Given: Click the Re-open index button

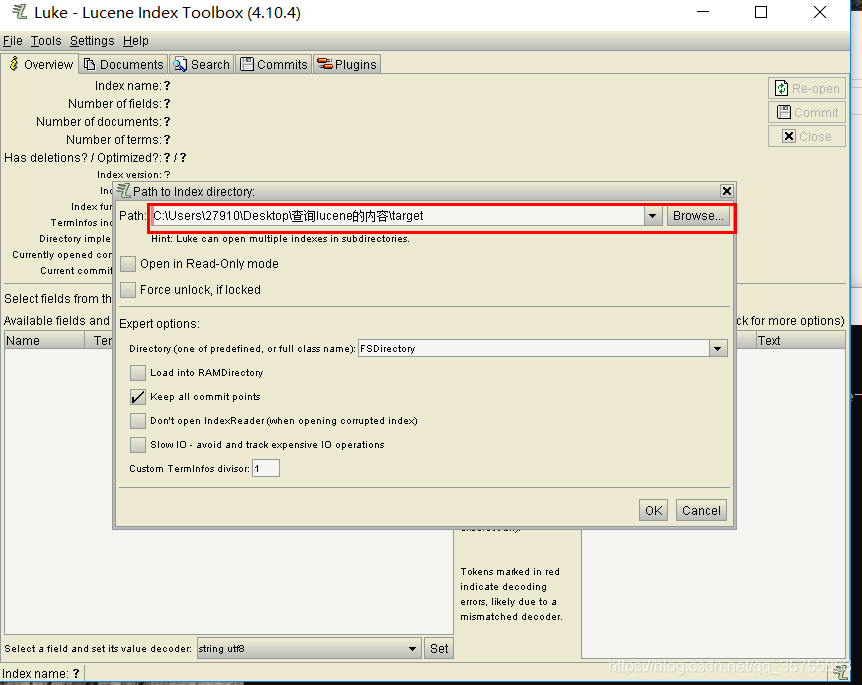Looking at the screenshot, I should [806, 89].
